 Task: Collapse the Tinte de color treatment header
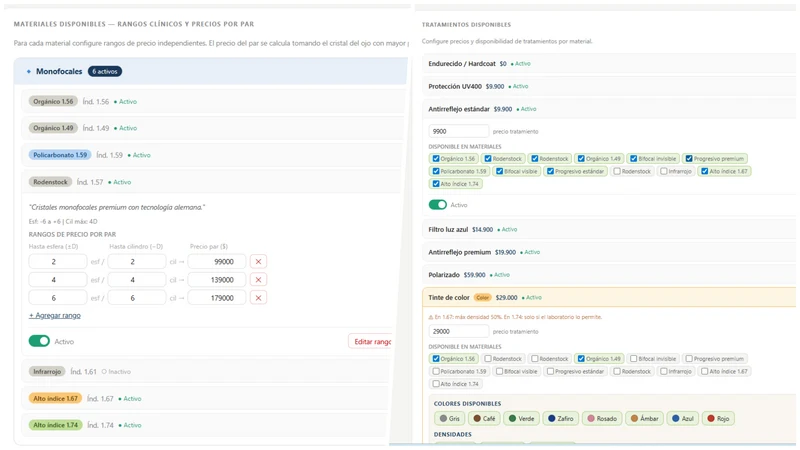coord(610,297)
